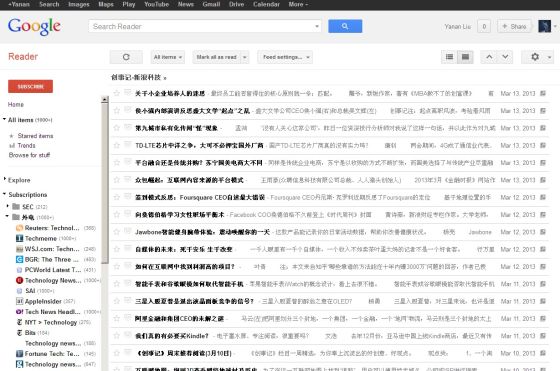Open the All items dropdown

(168, 57)
